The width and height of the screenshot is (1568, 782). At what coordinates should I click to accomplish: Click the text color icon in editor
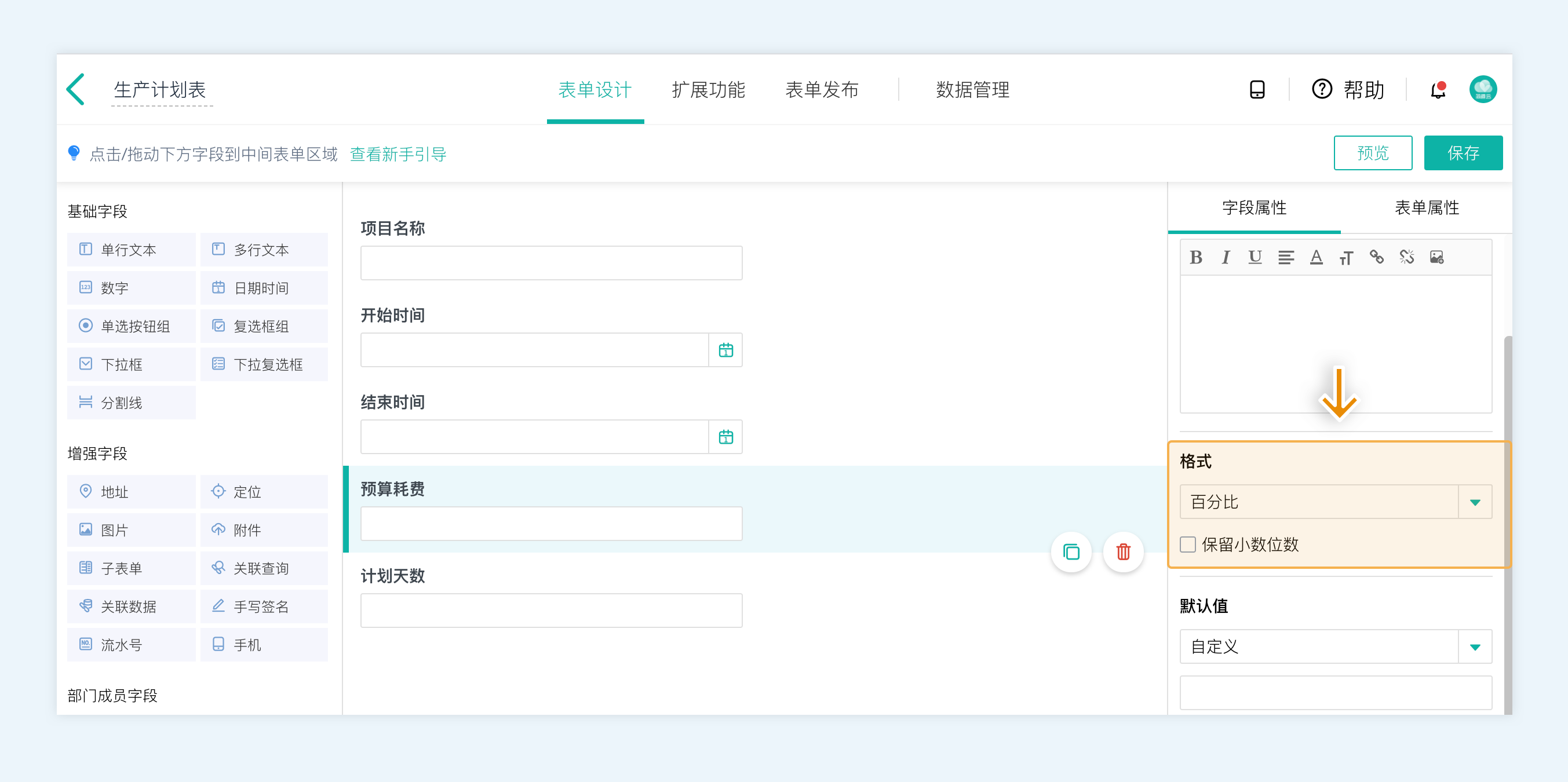click(x=1316, y=257)
